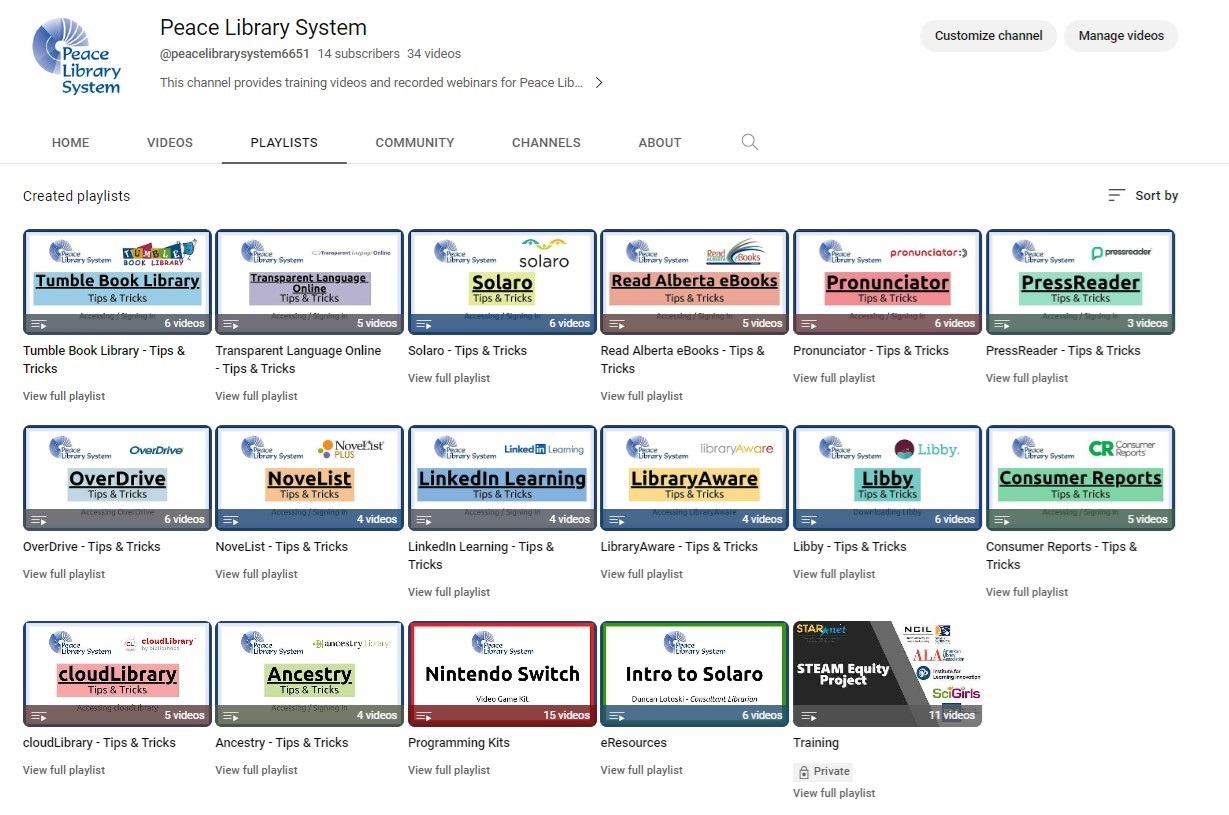Click playlist icon on Nintendo Switch thumbnail
The height and width of the screenshot is (815, 1229).
tap(424, 716)
